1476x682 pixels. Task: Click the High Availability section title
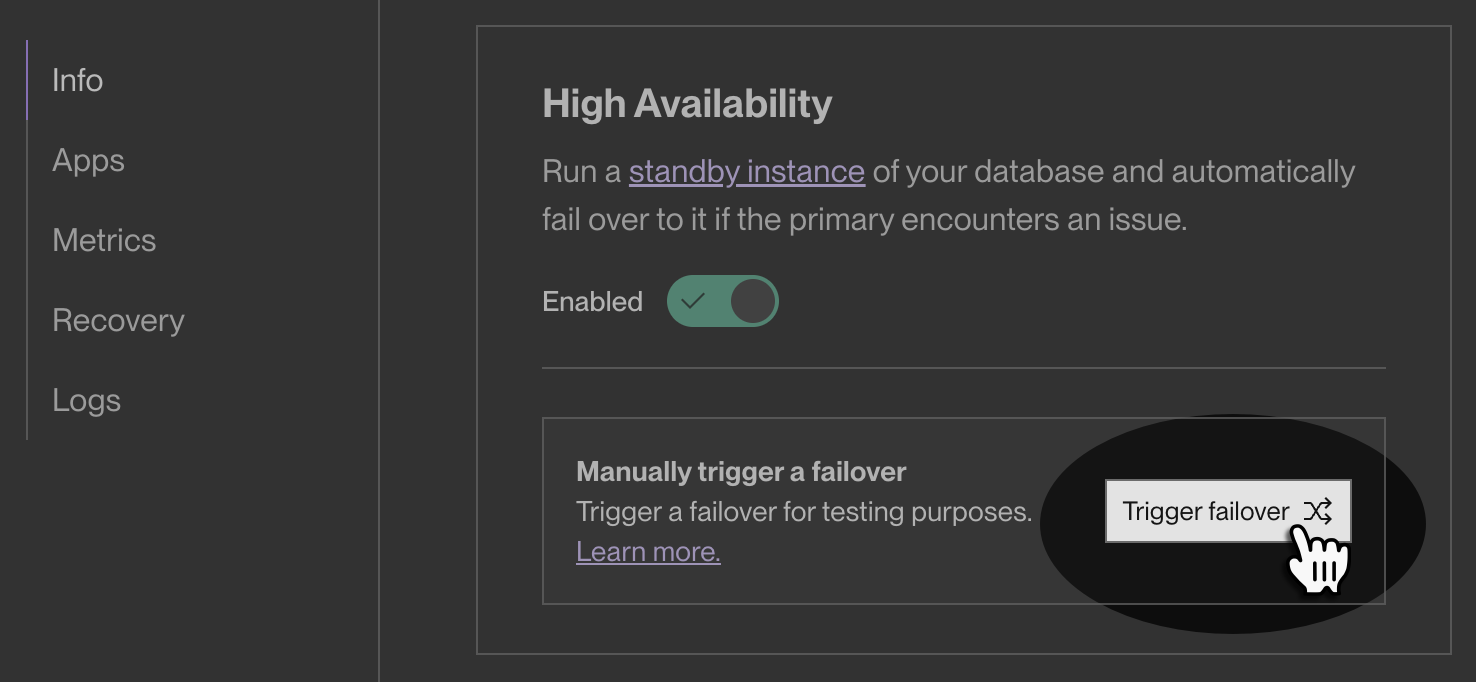click(687, 102)
